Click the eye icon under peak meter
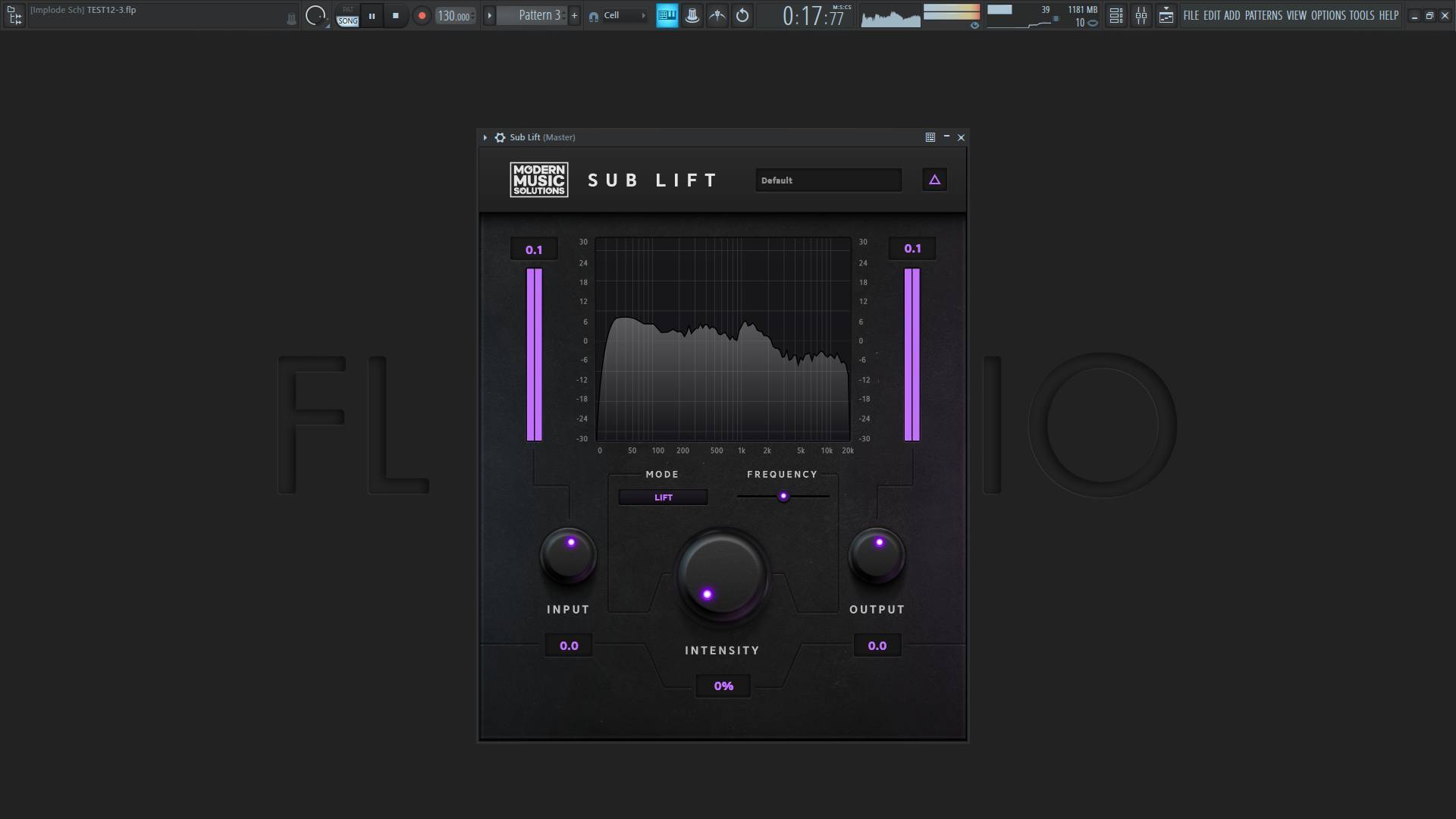This screenshot has height=819, width=1456. coord(974,25)
